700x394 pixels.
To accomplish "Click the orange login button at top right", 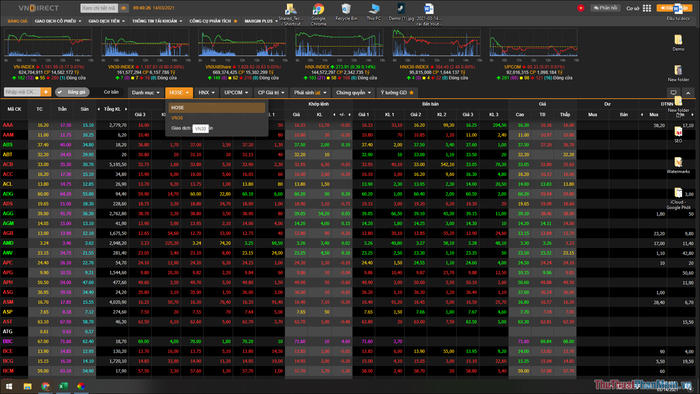I will [674, 8].
